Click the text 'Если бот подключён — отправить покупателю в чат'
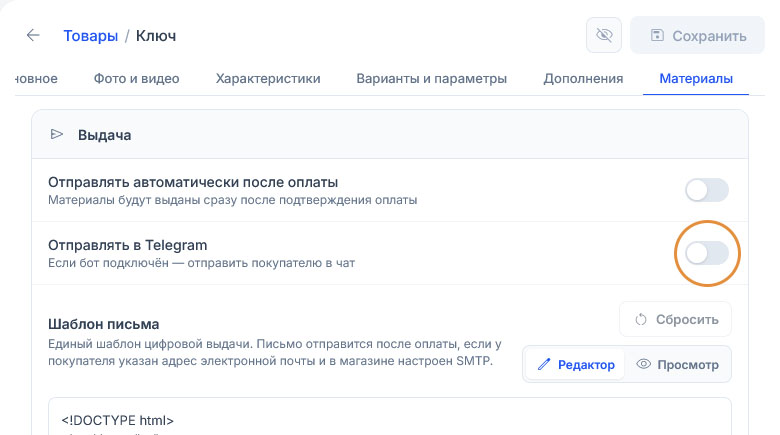Screen dimensions: 780x435 click(x=201, y=263)
